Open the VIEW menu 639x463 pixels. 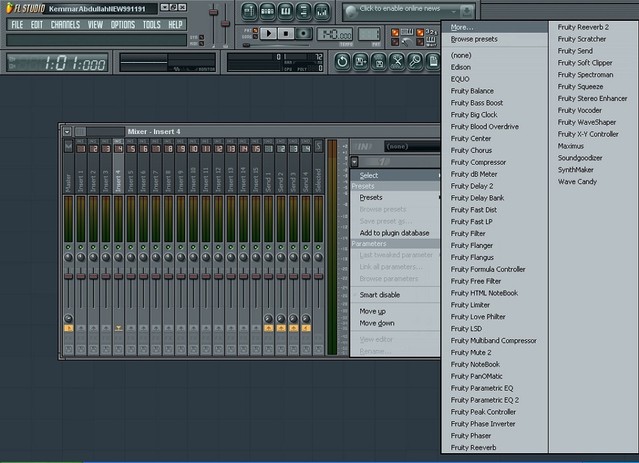tap(95, 25)
